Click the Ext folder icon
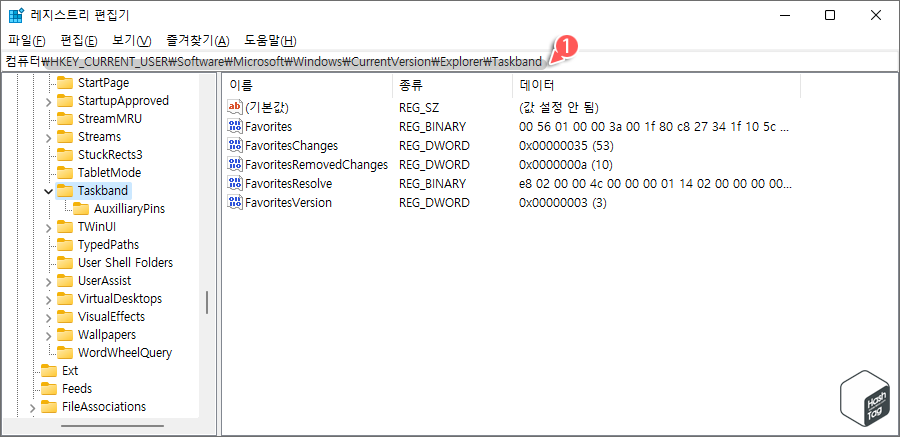Screen dimensions: 900x437 (49, 370)
